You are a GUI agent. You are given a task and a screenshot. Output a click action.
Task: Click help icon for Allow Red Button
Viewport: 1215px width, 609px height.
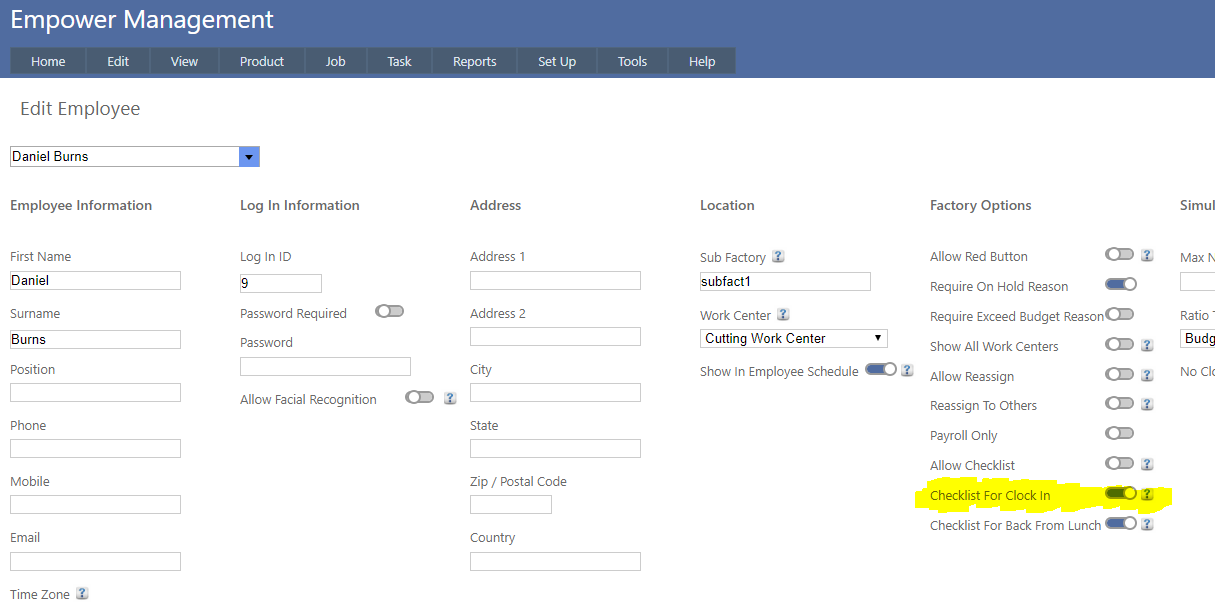click(1147, 256)
